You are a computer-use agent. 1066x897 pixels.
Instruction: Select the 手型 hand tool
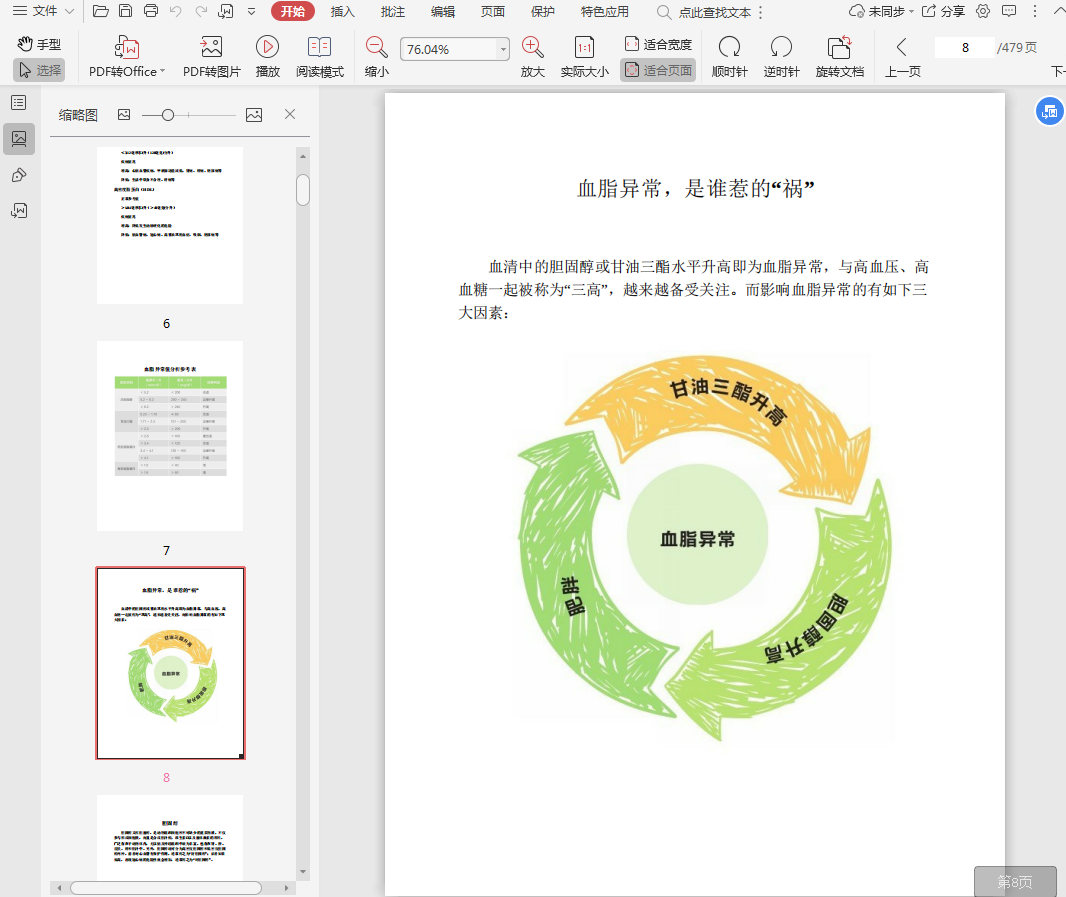[x=39, y=44]
